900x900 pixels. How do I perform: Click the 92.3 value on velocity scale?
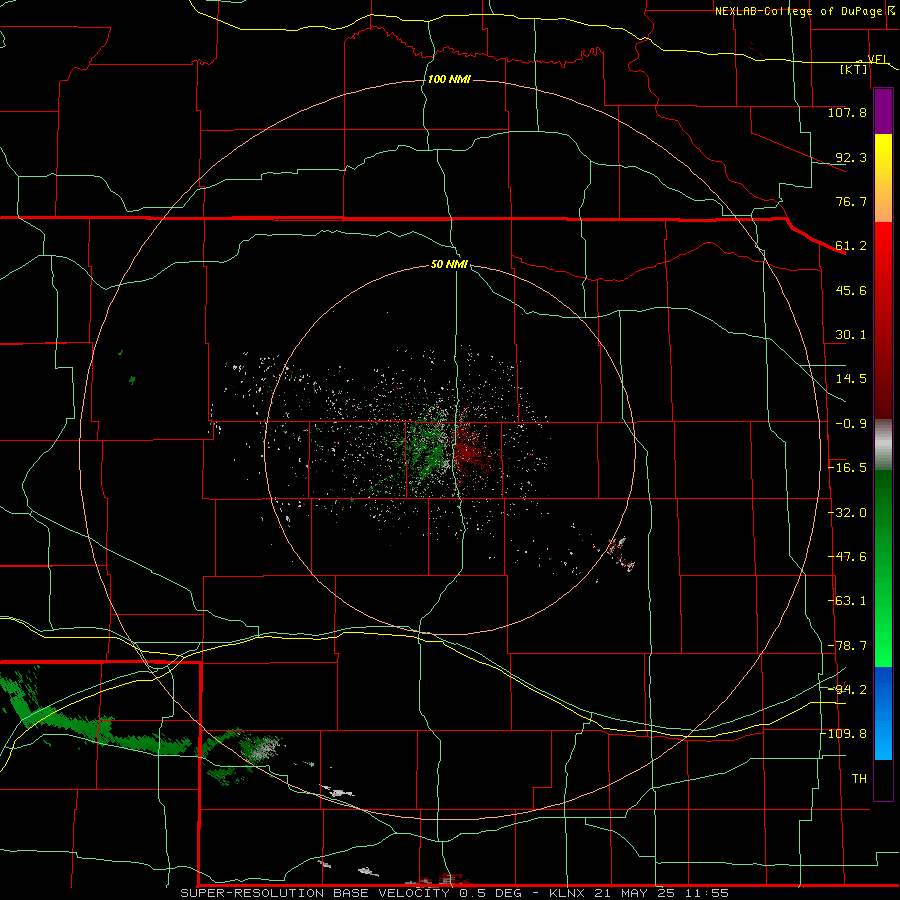(851, 157)
